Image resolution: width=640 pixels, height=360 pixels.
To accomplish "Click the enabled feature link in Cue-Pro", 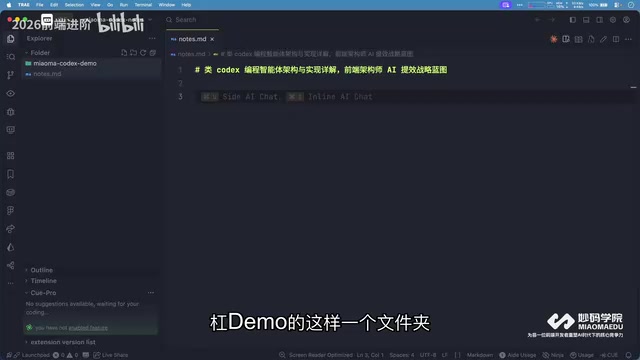I will (88, 328).
